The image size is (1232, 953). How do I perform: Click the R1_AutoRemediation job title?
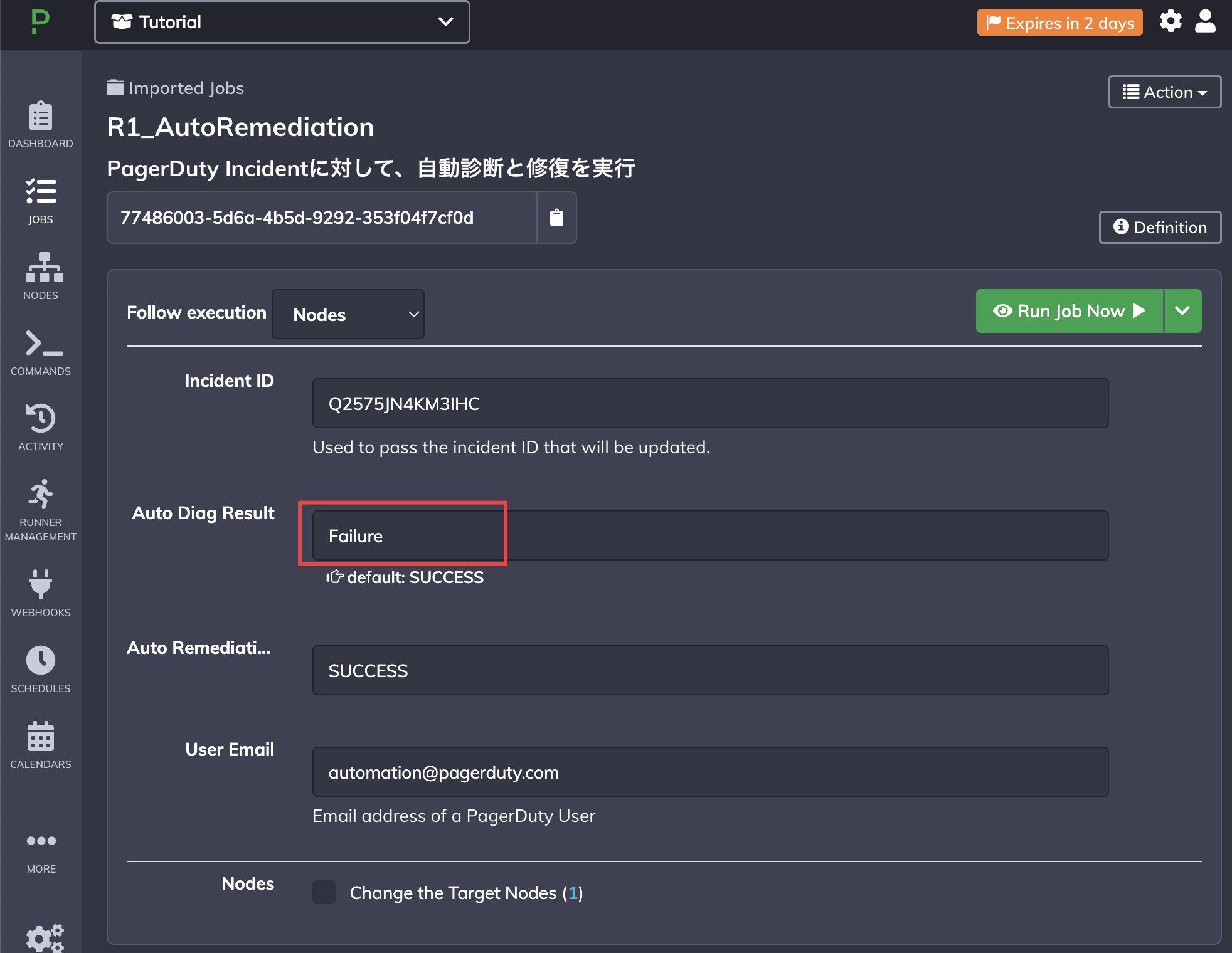click(x=240, y=127)
